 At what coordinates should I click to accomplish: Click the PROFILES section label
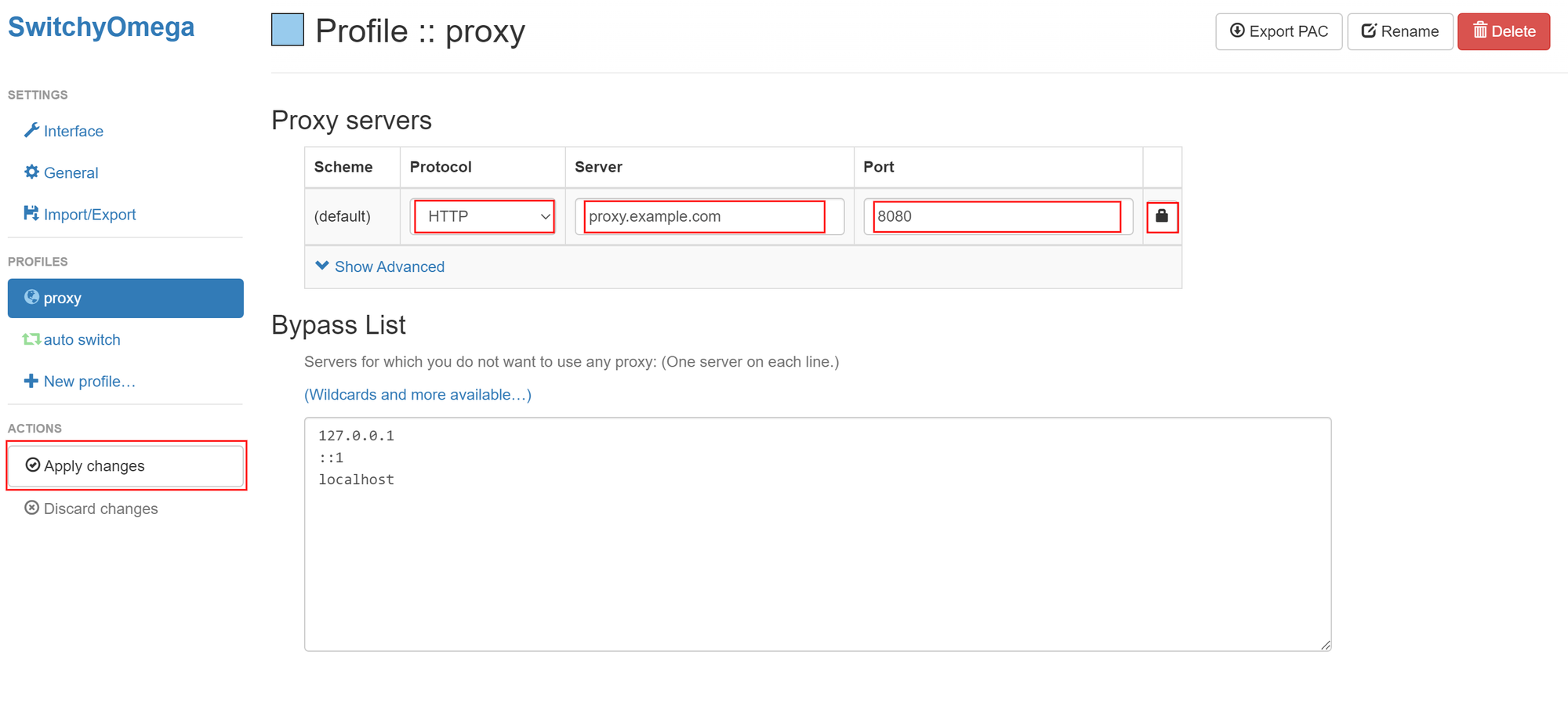click(38, 262)
